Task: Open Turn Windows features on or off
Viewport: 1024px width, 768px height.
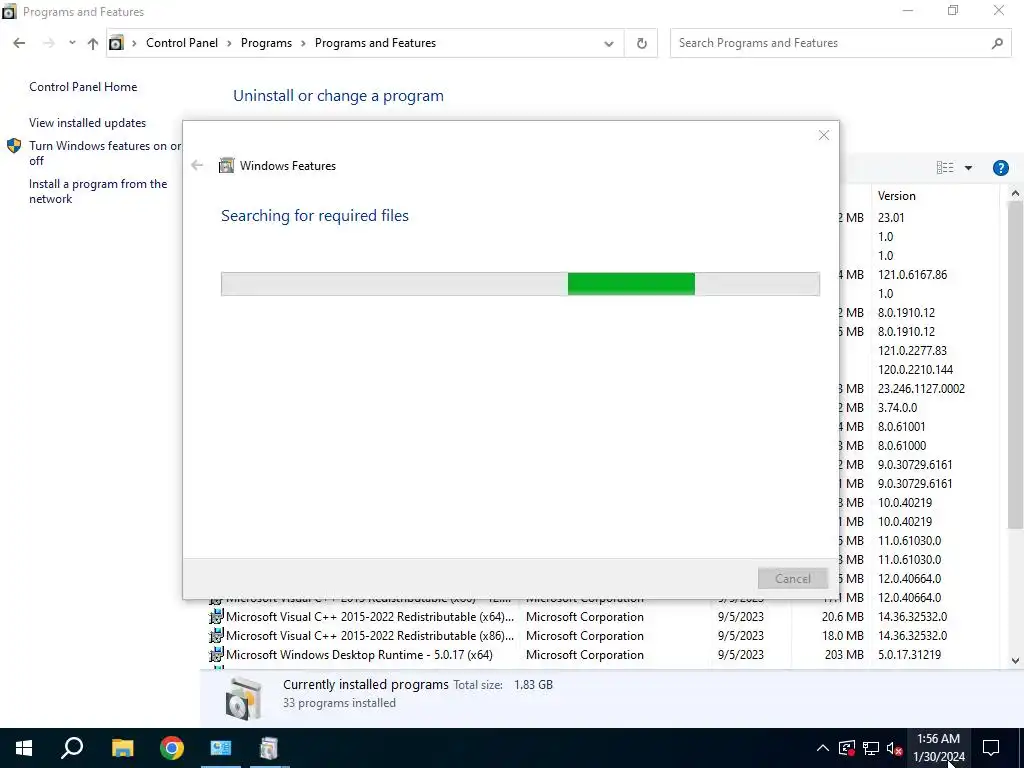Action: coord(104,153)
